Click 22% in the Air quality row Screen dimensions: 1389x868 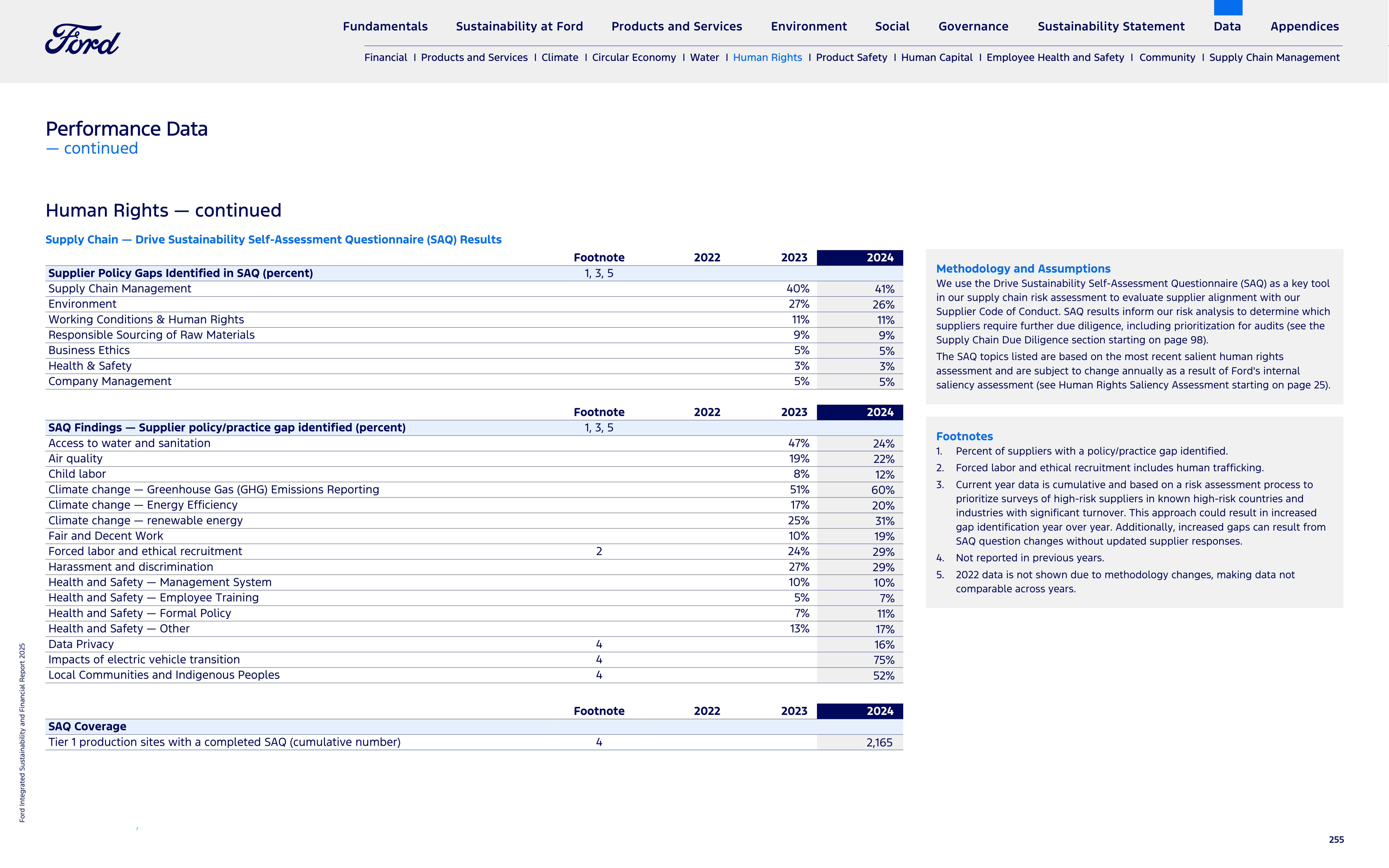(x=884, y=459)
